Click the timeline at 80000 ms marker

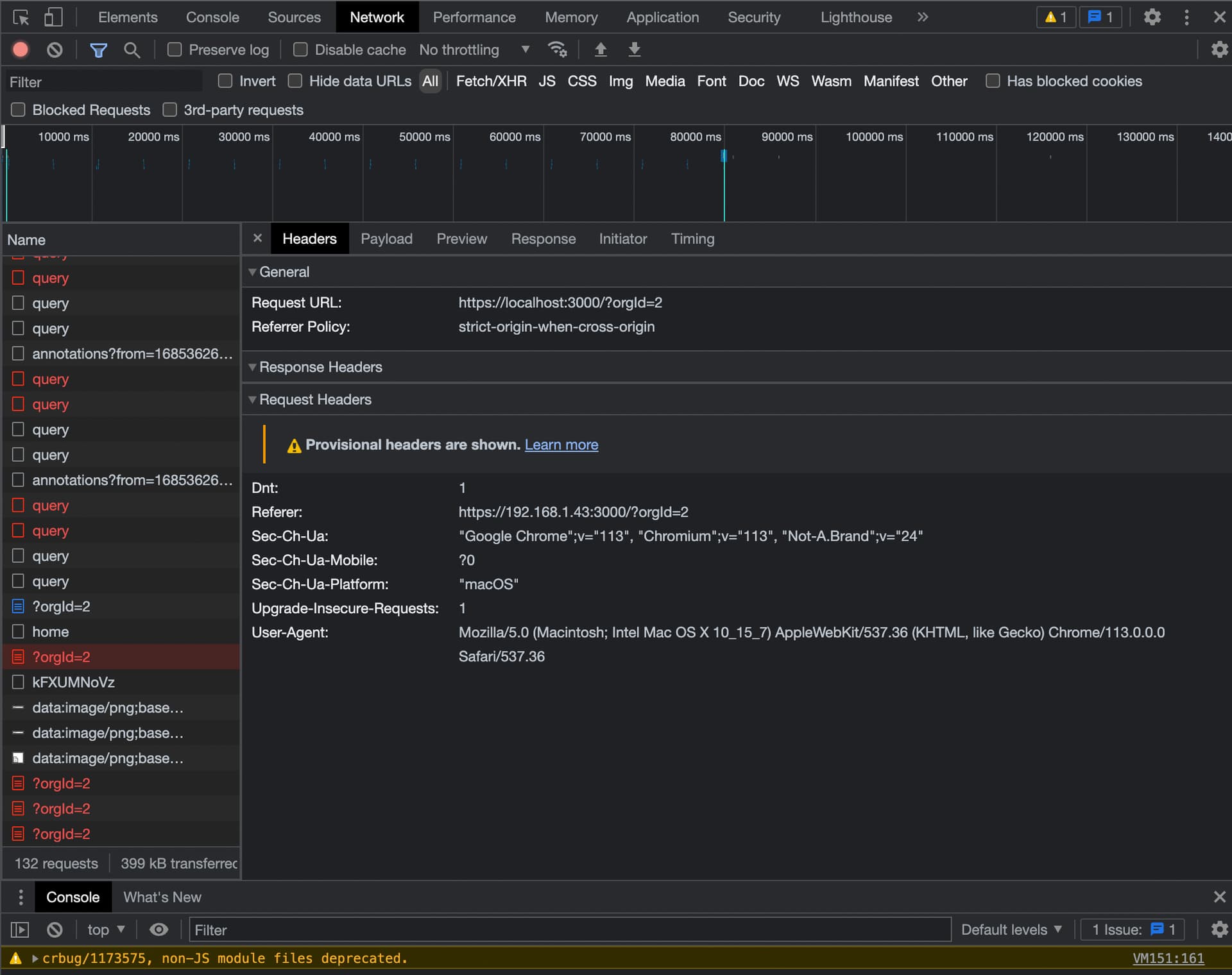(696, 137)
